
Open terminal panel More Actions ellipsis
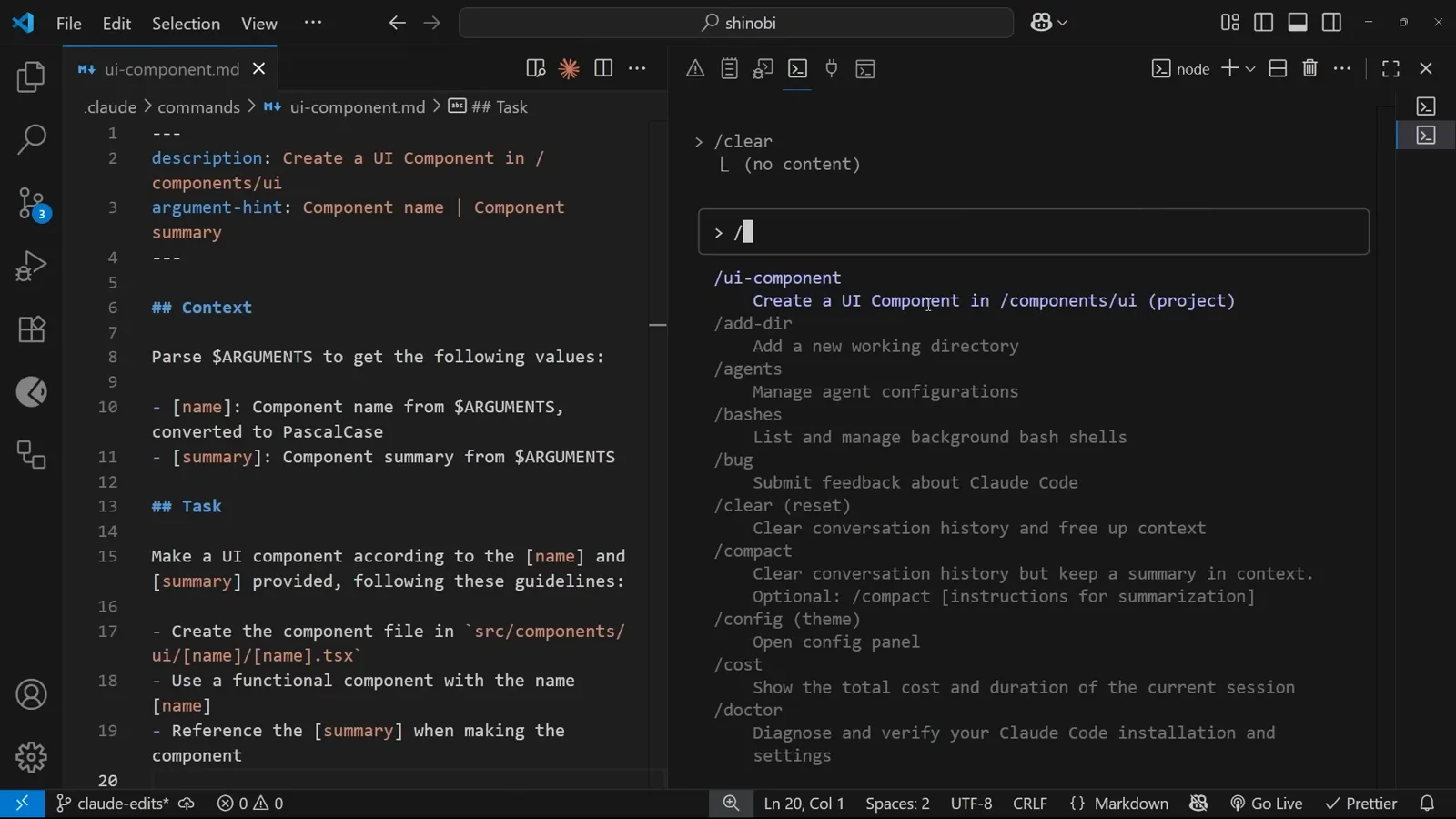pyautogui.click(x=1342, y=69)
